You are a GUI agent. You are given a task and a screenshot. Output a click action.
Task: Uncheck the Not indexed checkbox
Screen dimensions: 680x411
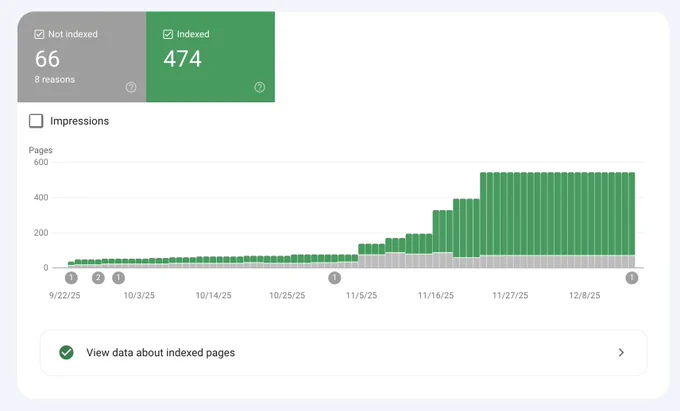click(39, 34)
